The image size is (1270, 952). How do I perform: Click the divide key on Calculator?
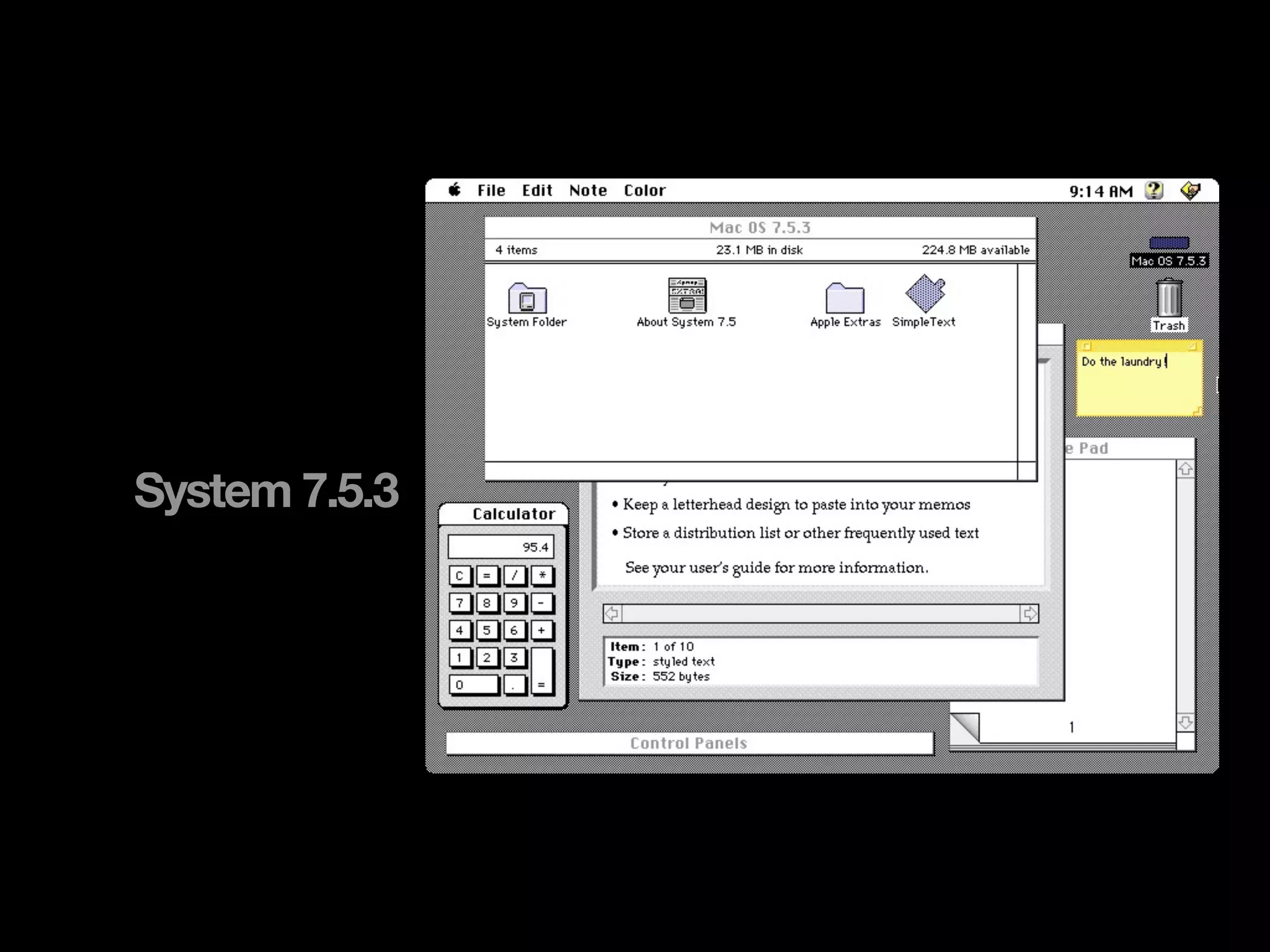(x=514, y=576)
